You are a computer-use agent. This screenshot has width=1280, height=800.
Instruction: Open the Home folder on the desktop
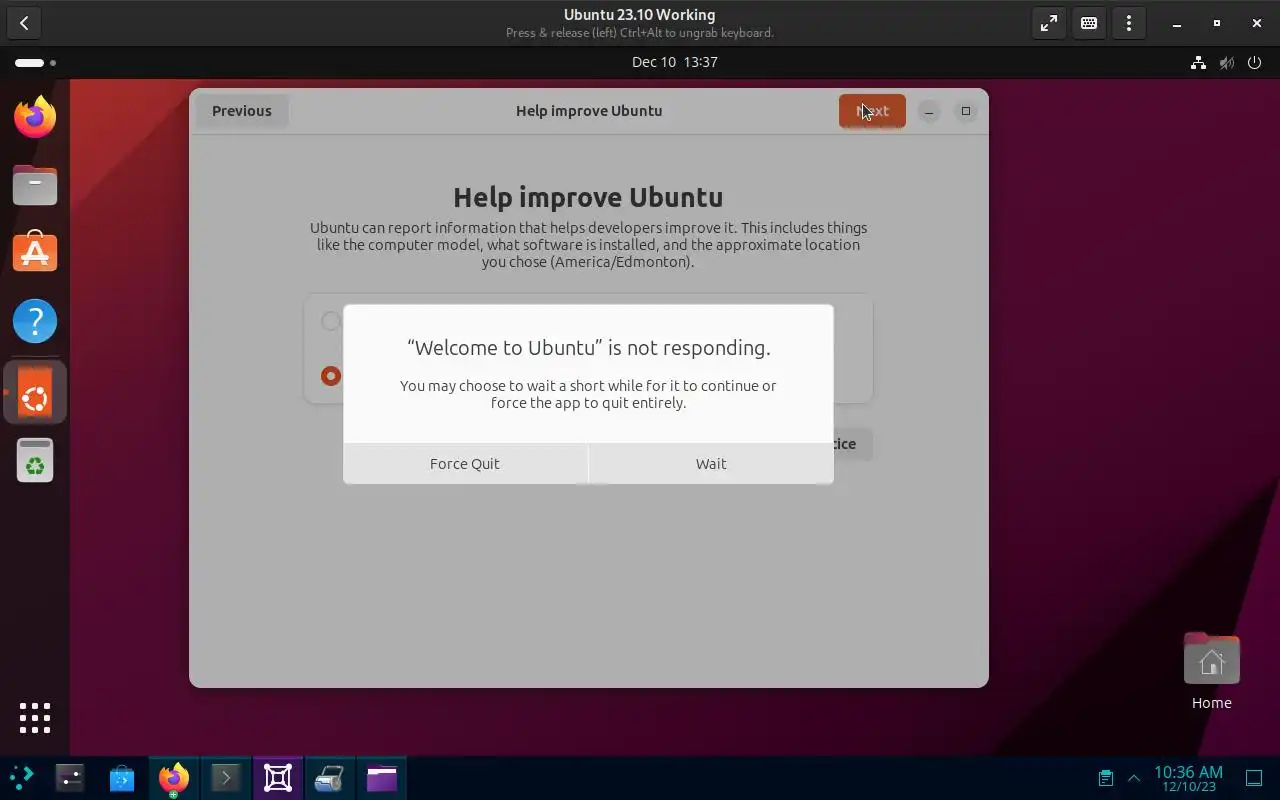(x=1211, y=672)
